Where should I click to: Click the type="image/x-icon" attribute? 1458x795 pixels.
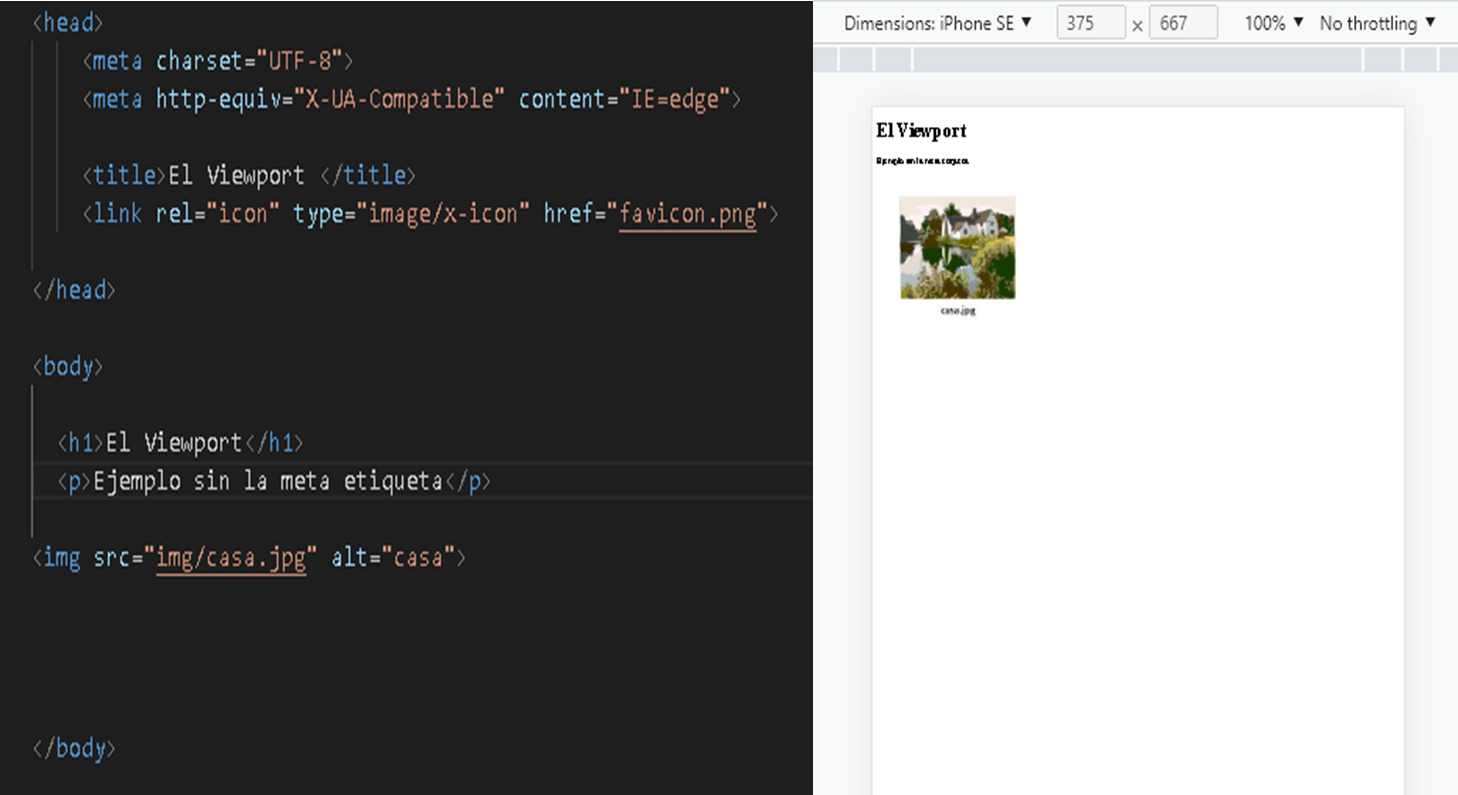412,214
